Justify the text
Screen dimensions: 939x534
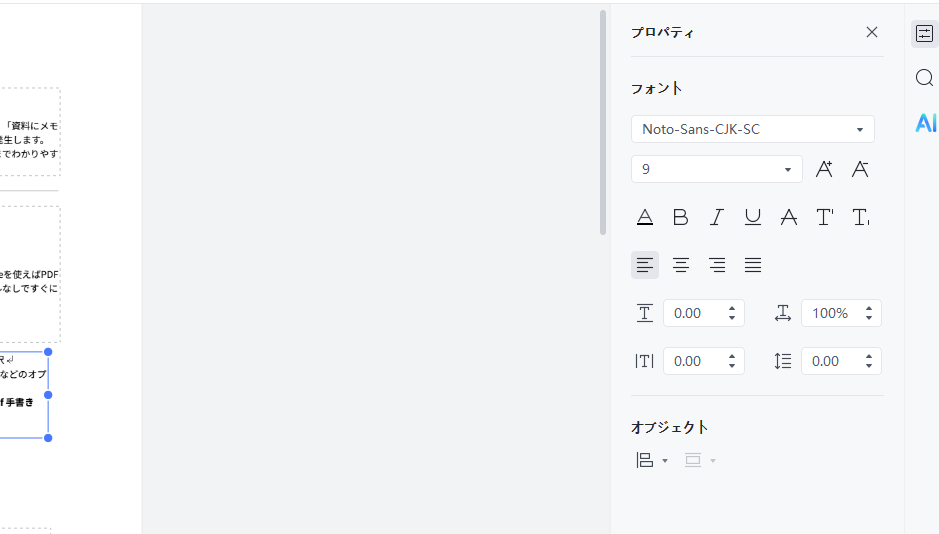click(x=752, y=265)
